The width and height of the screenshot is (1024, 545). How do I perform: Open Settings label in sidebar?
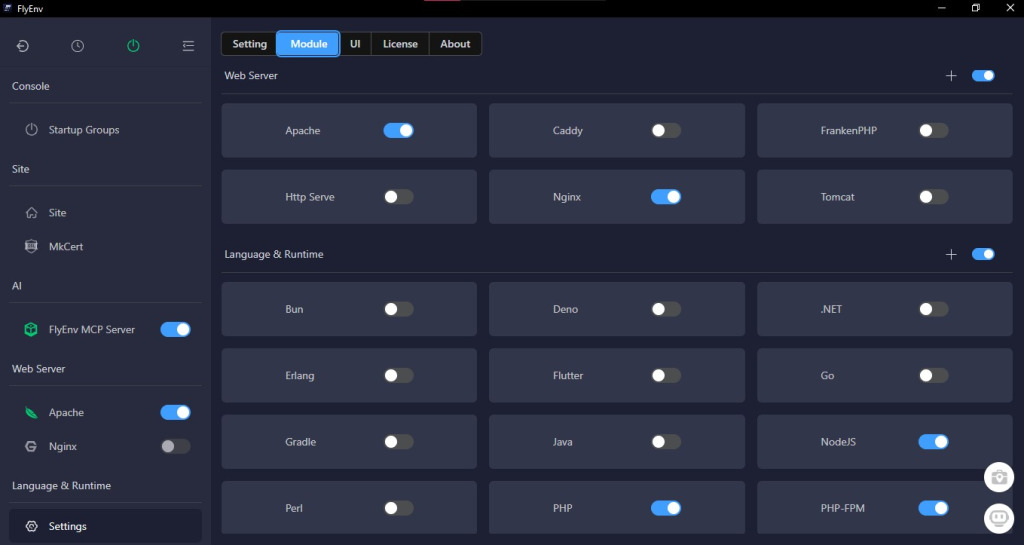coord(67,526)
